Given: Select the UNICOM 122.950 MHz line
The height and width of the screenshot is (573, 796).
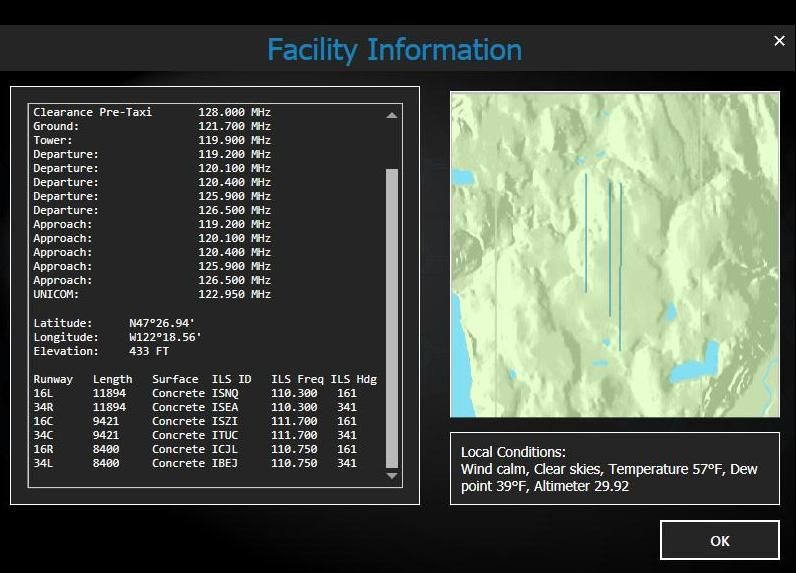Looking at the screenshot, I should pyautogui.click(x=152, y=294).
